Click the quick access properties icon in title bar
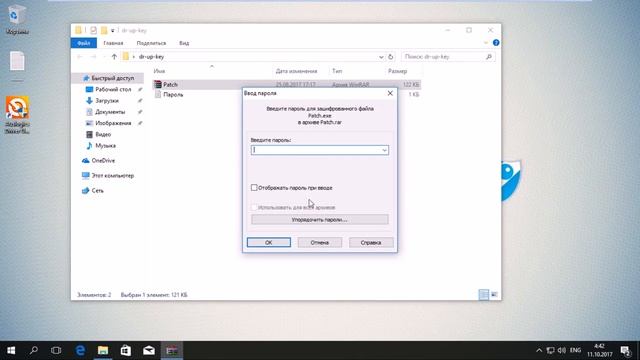 (93, 30)
